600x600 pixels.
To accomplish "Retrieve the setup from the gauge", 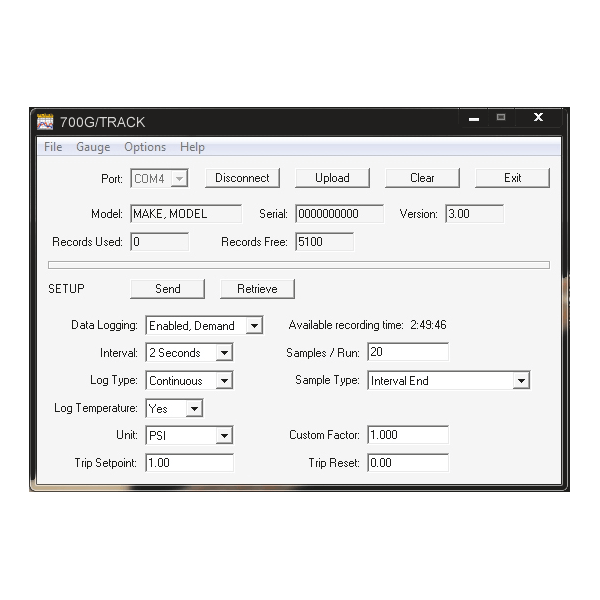I will (x=257, y=289).
